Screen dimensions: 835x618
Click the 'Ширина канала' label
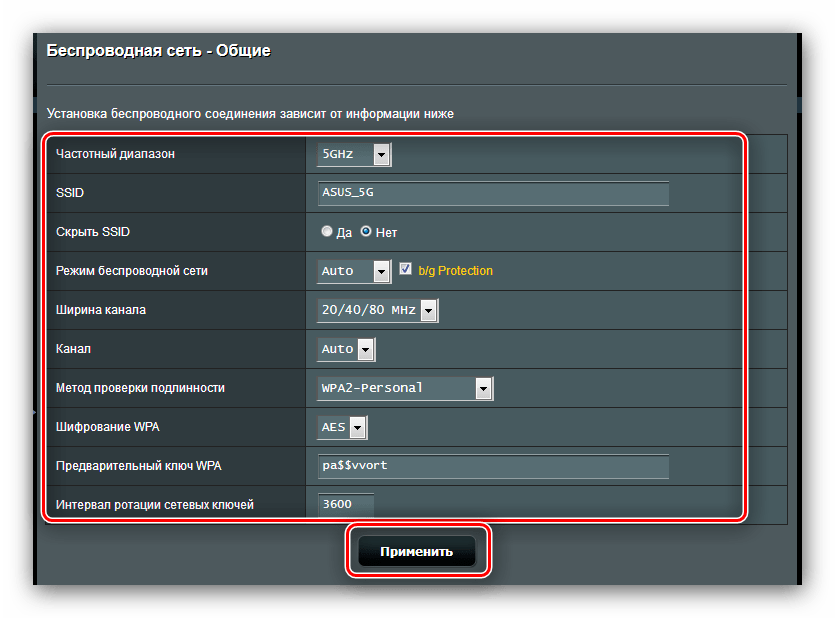[101, 310]
